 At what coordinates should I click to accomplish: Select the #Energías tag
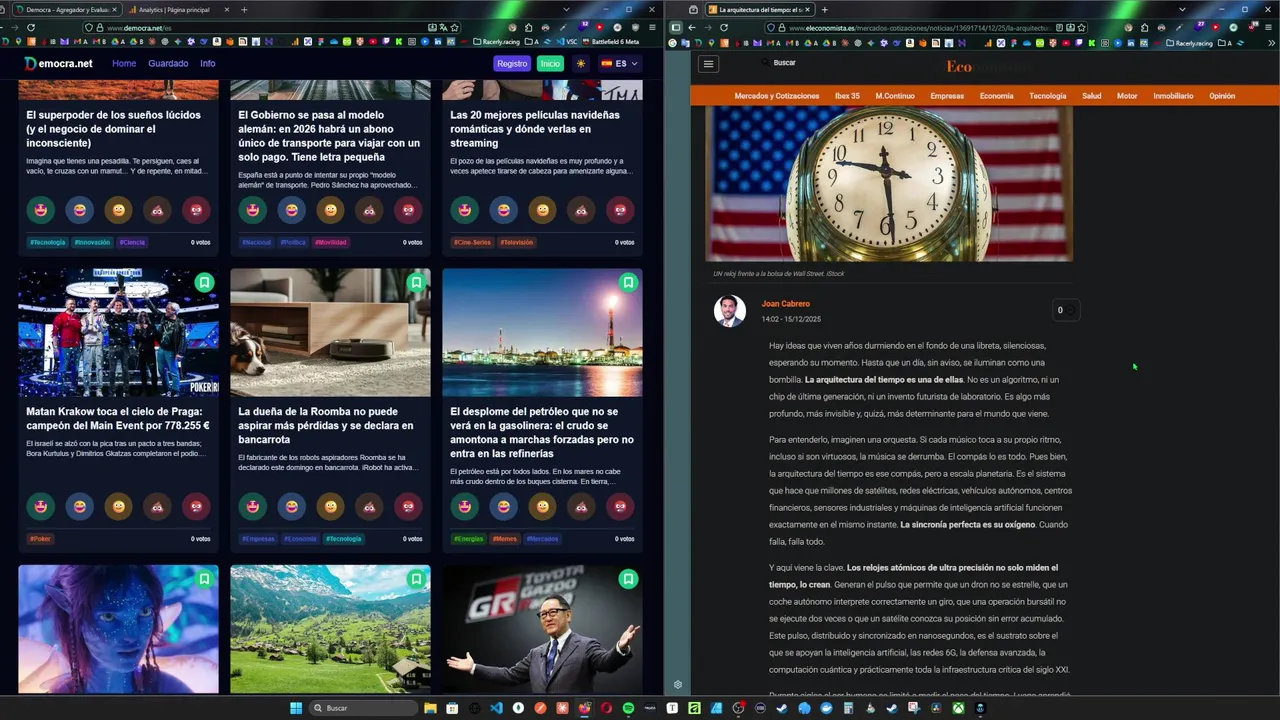(x=469, y=539)
